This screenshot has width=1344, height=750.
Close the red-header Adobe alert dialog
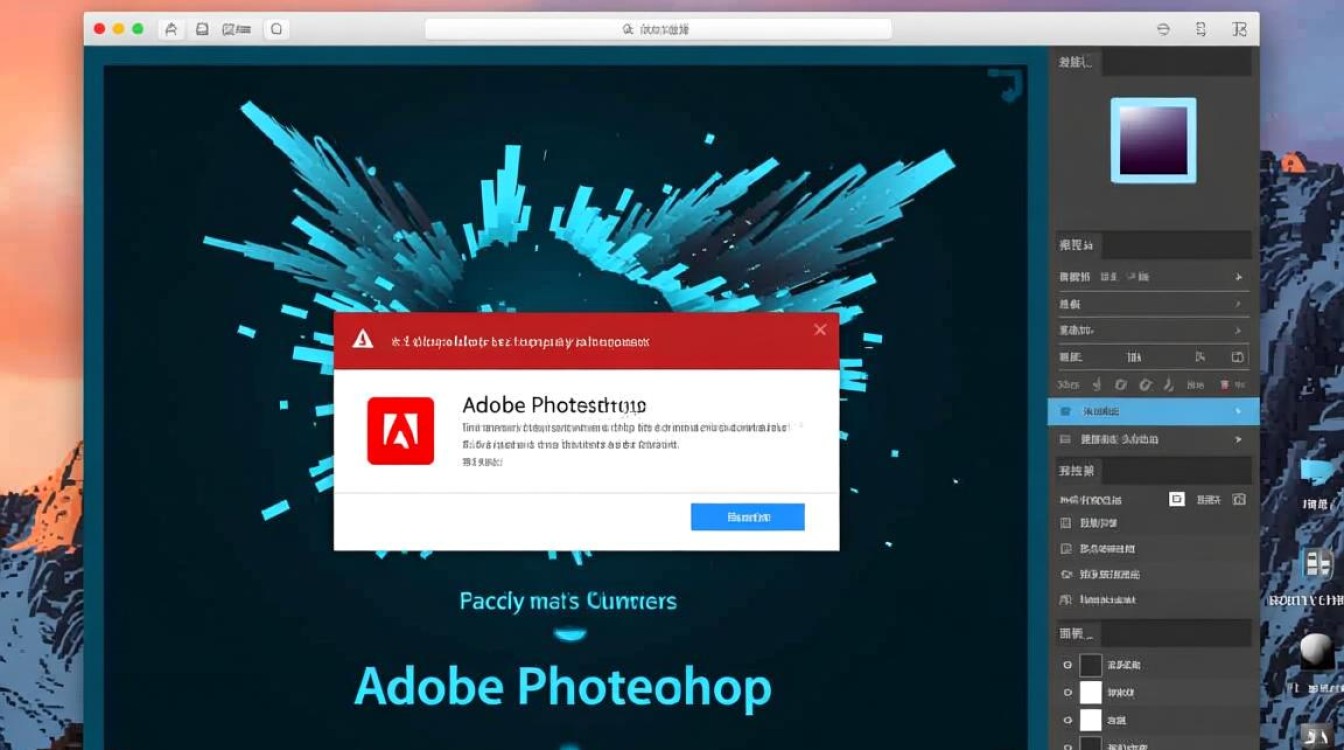tap(820, 329)
